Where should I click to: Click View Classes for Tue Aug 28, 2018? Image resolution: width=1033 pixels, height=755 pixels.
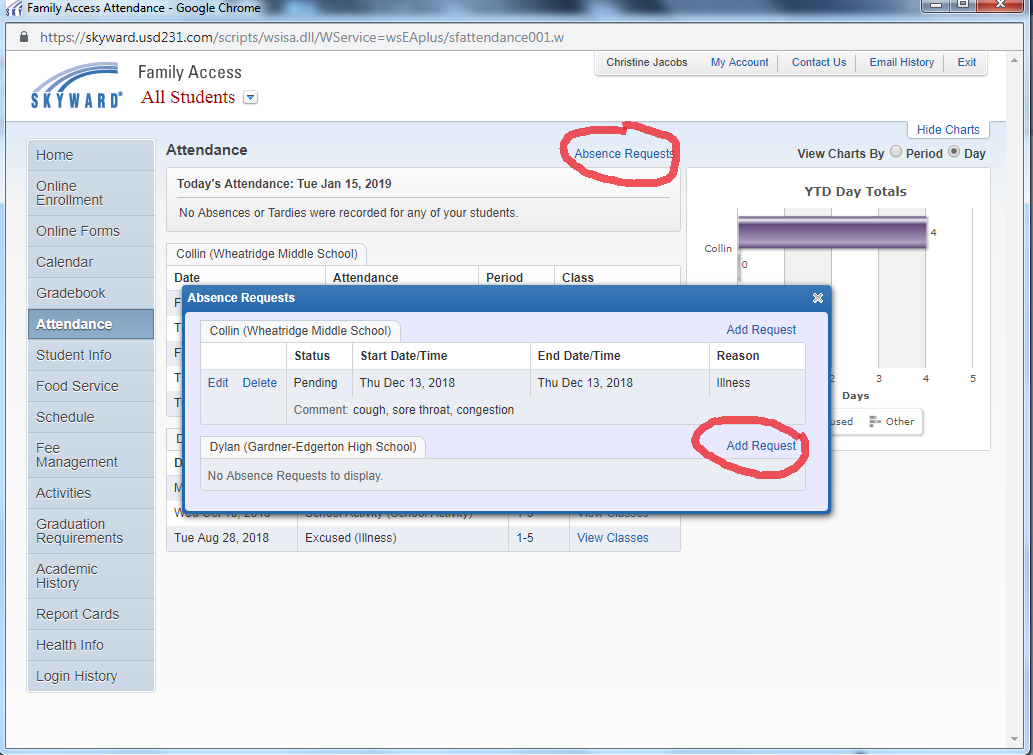tap(613, 538)
